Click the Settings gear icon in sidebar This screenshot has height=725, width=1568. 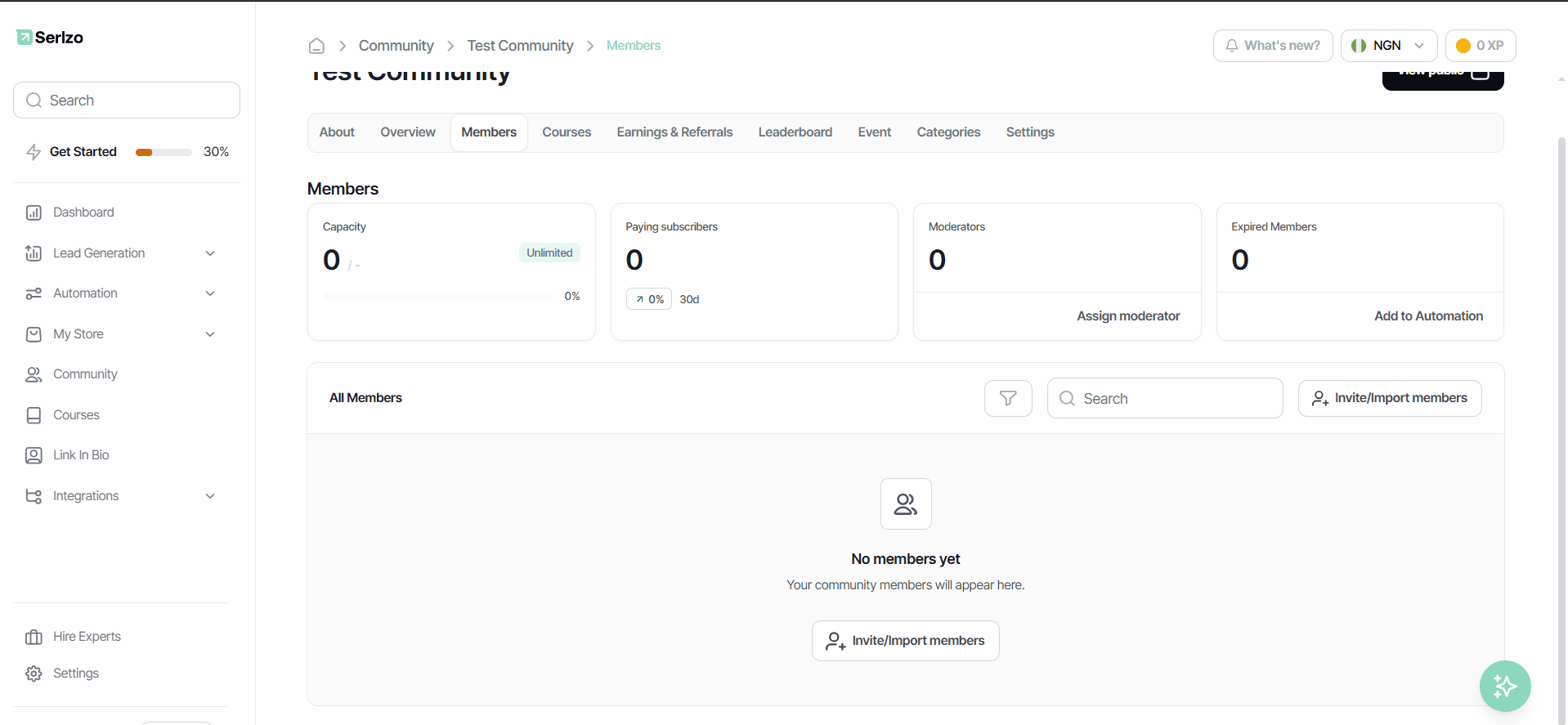(34, 674)
